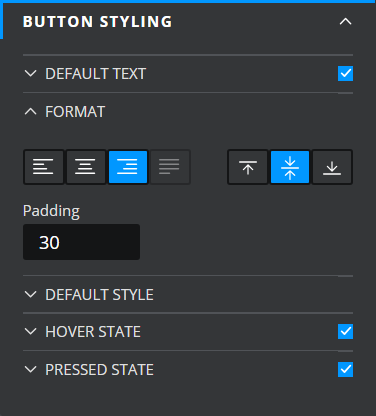Click the FORMAT section label
This screenshot has height=416, width=376.
click(x=75, y=112)
